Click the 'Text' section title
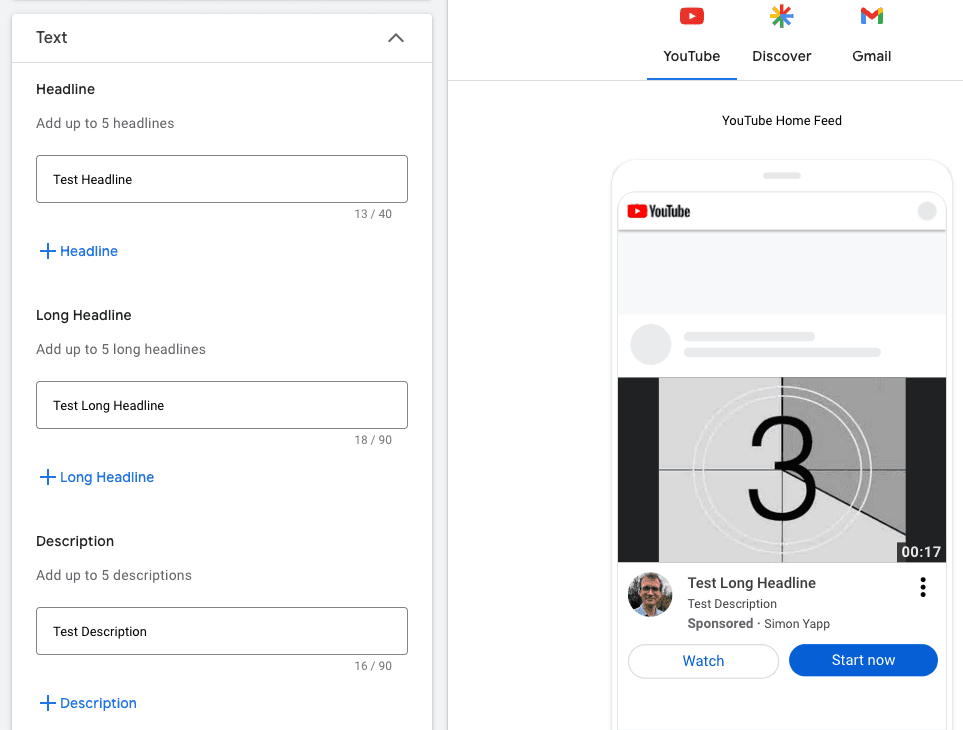The width and height of the screenshot is (963, 730). (52, 37)
